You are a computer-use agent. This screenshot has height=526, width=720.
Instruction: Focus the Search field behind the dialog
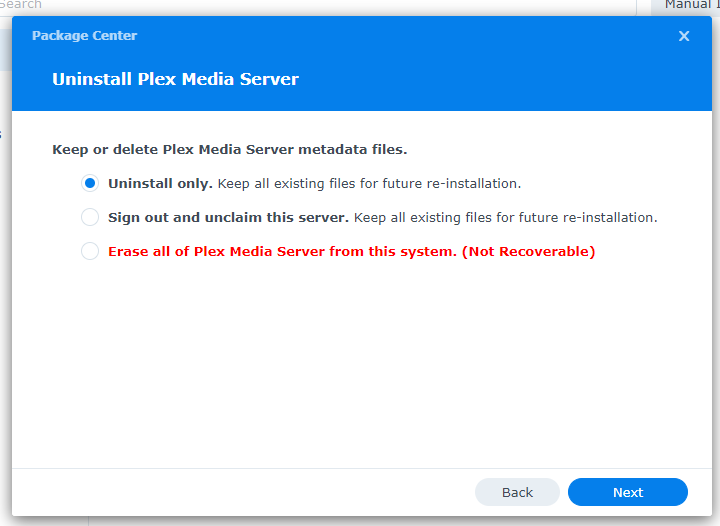pyautogui.click(x=40, y=5)
